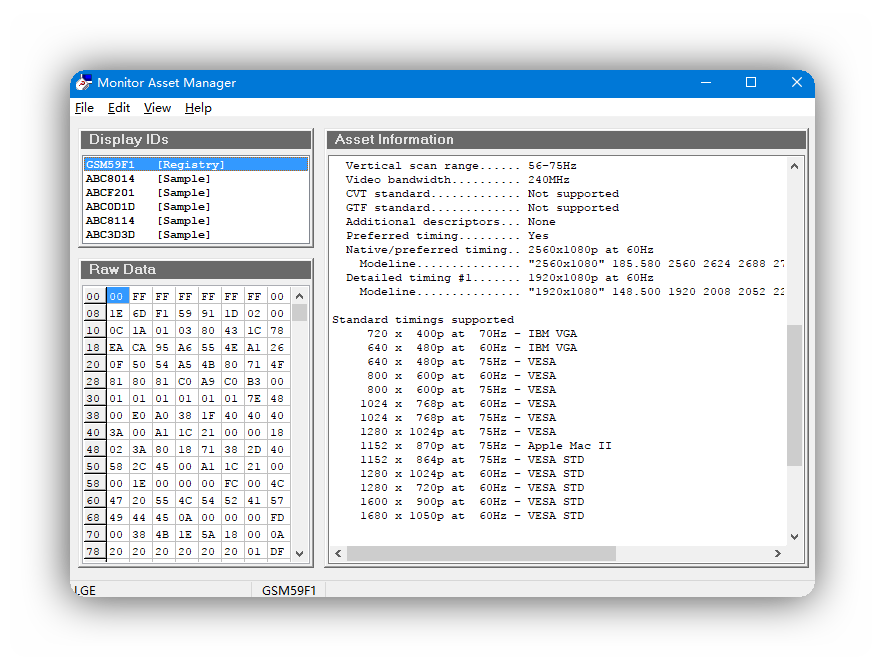Click the 1680 x 1050p VESA STD timing
This screenshot has width=885, height=667.
click(472, 516)
